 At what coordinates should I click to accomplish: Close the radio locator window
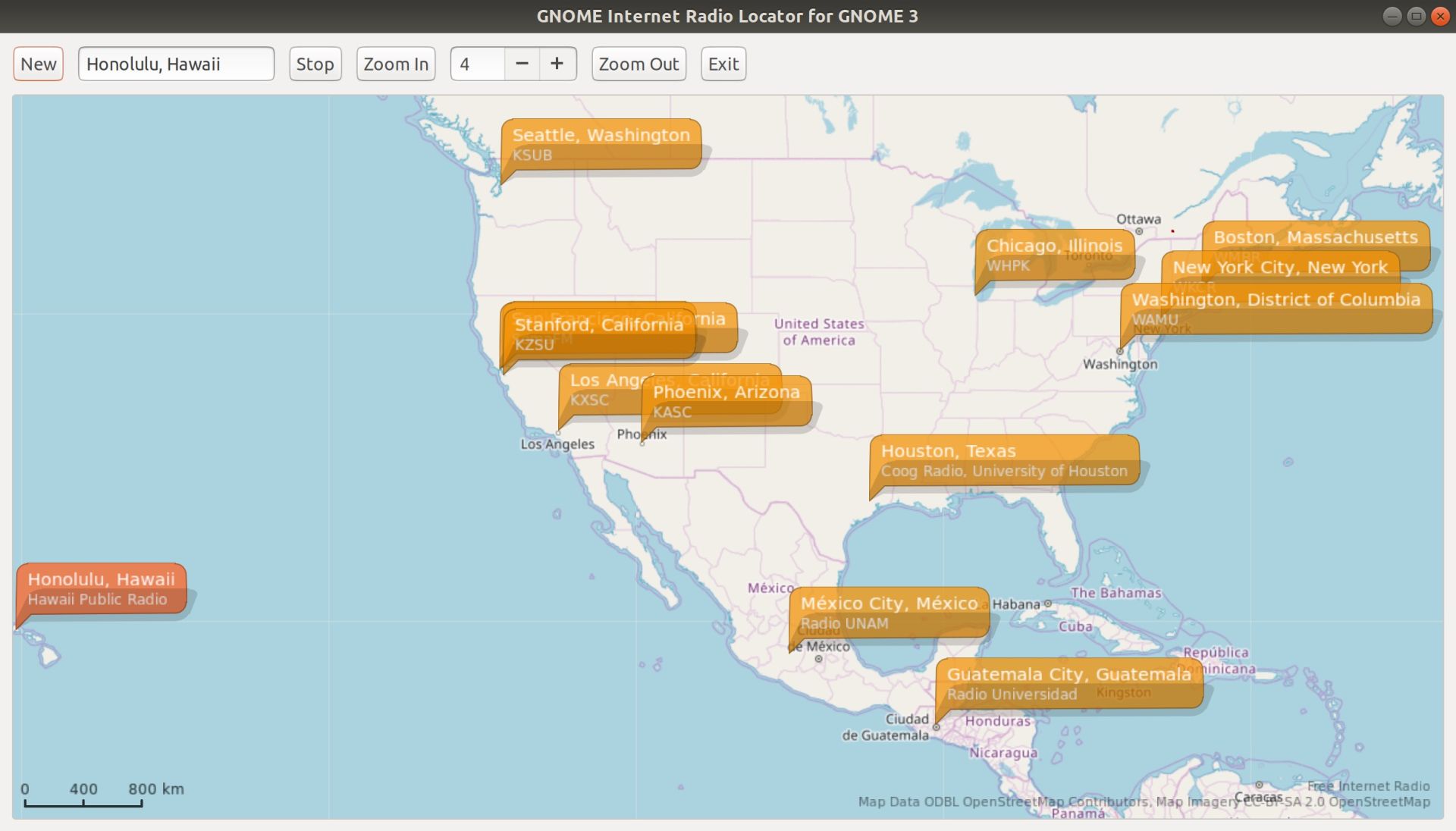pos(1440,16)
